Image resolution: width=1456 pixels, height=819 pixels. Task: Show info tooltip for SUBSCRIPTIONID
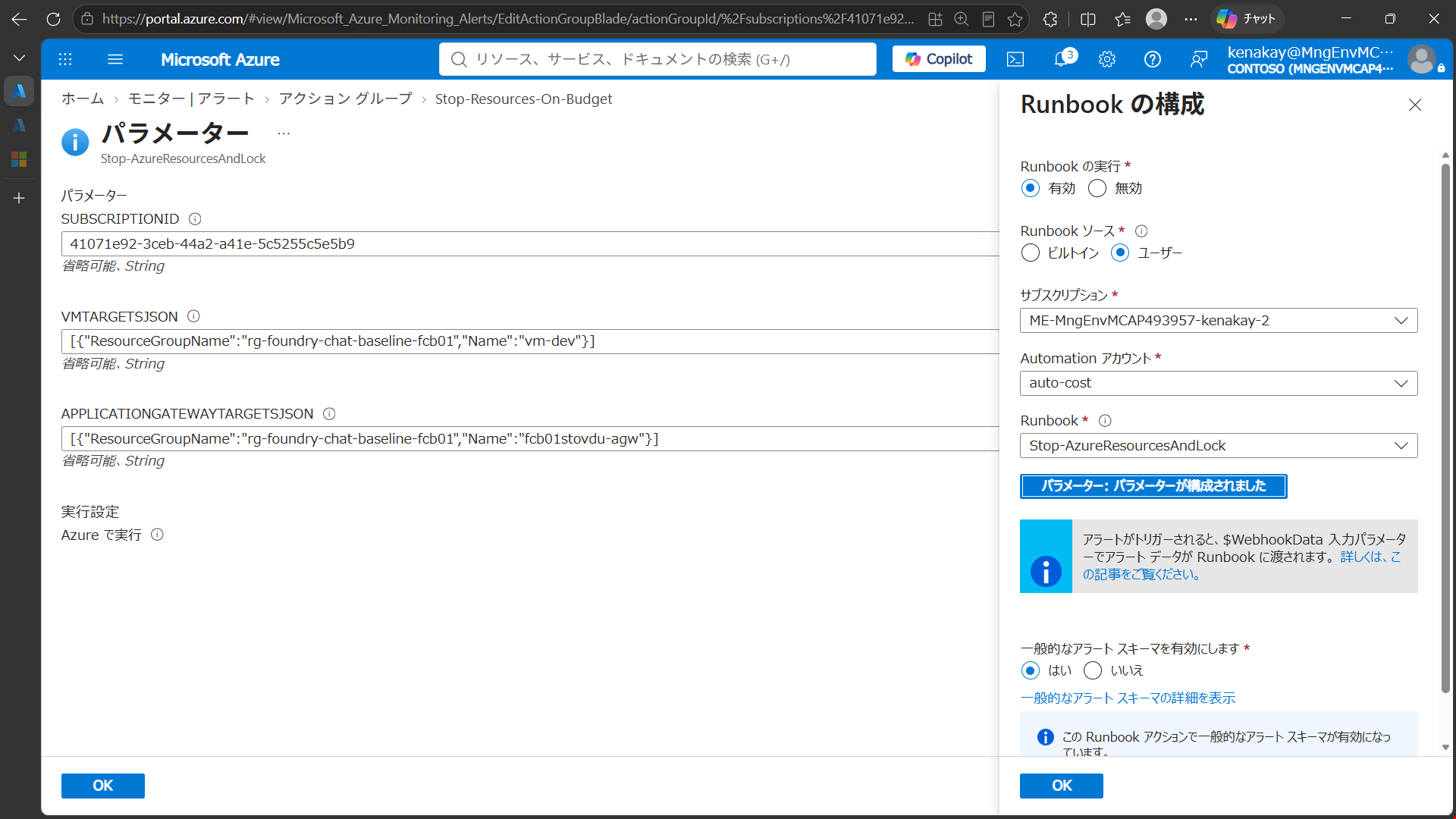pos(195,219)
